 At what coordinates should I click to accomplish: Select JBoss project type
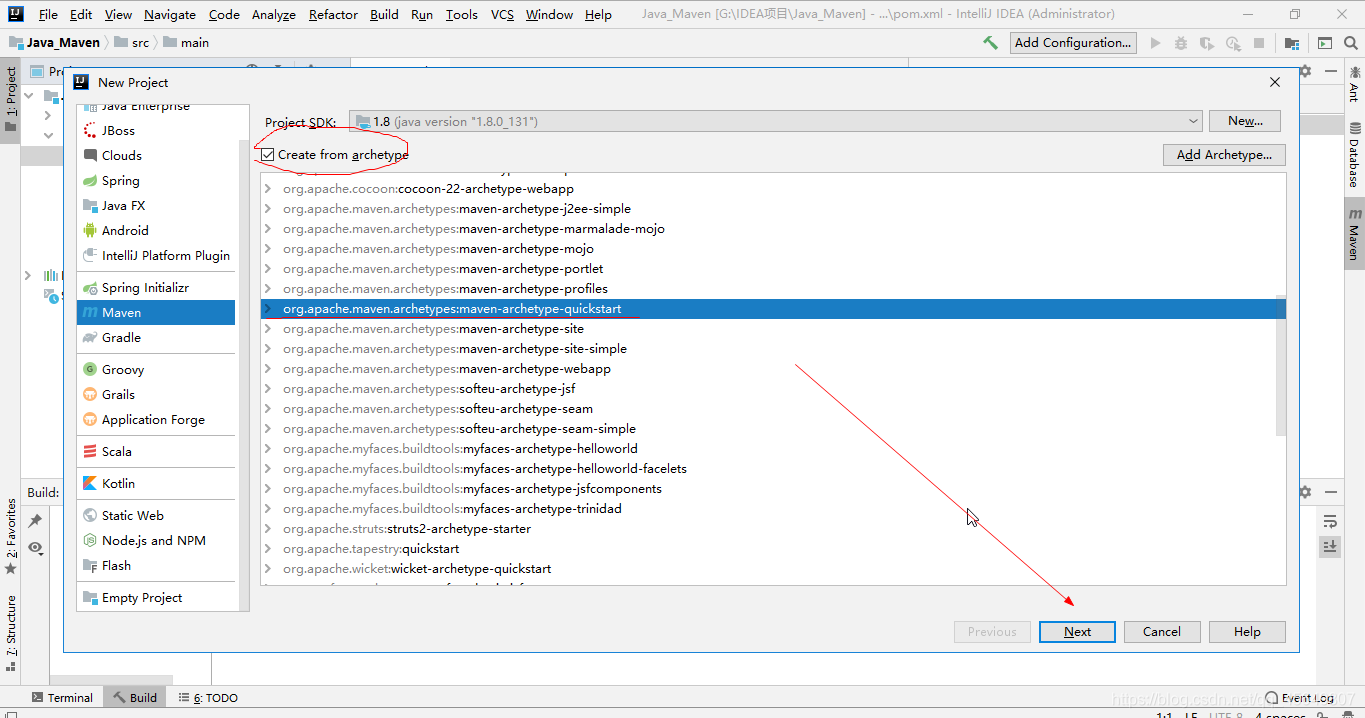coord(156,130)
